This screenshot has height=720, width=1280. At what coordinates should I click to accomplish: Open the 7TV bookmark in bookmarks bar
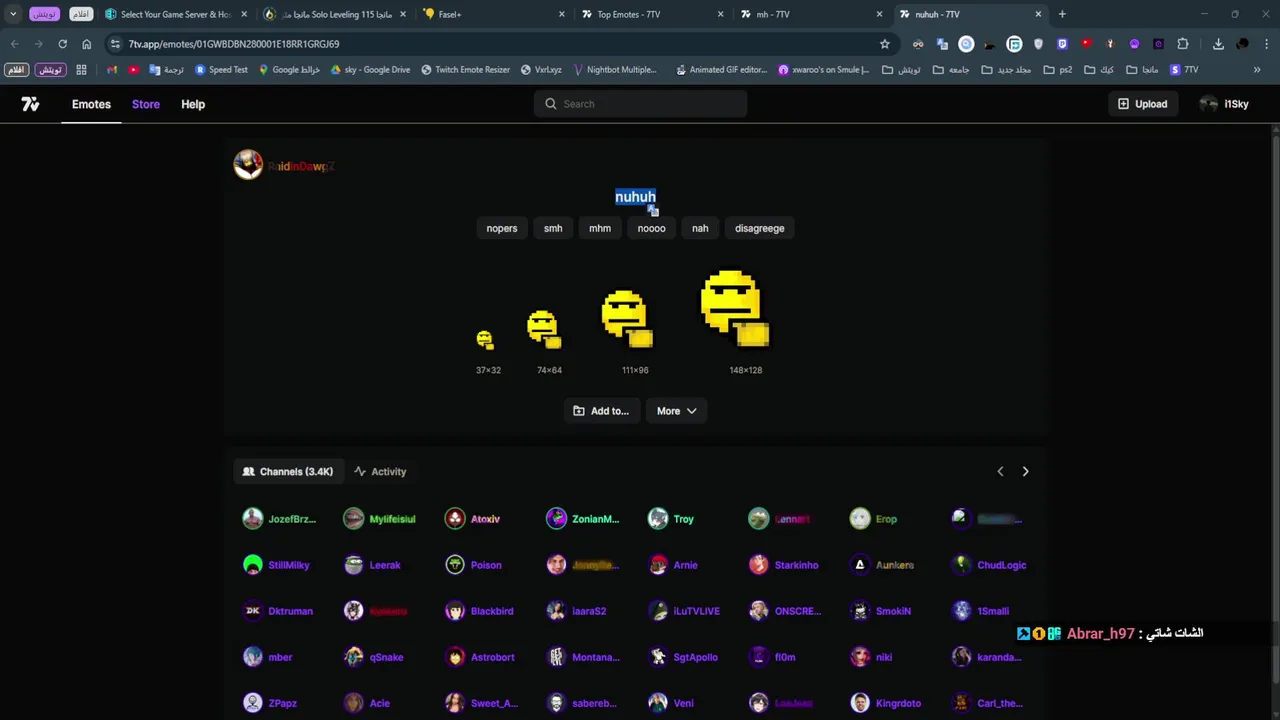tap(1184, 70)
